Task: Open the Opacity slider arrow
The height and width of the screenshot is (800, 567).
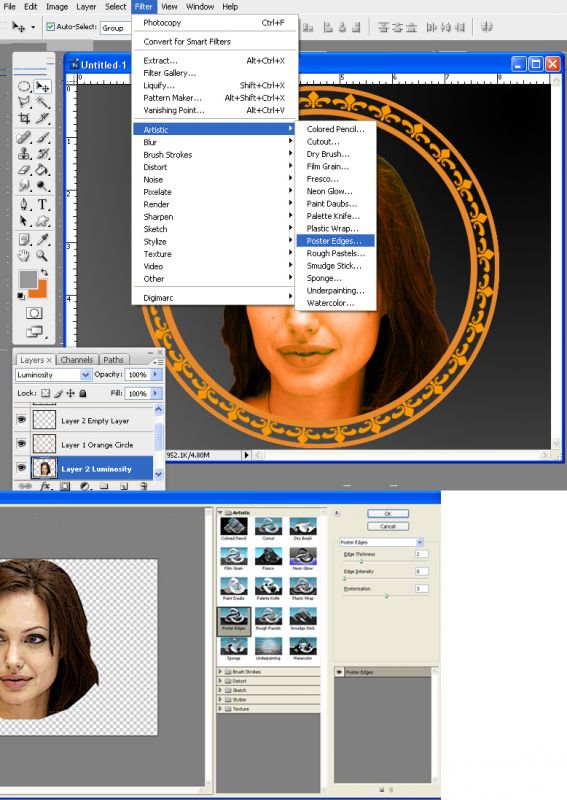Action: 156,374
